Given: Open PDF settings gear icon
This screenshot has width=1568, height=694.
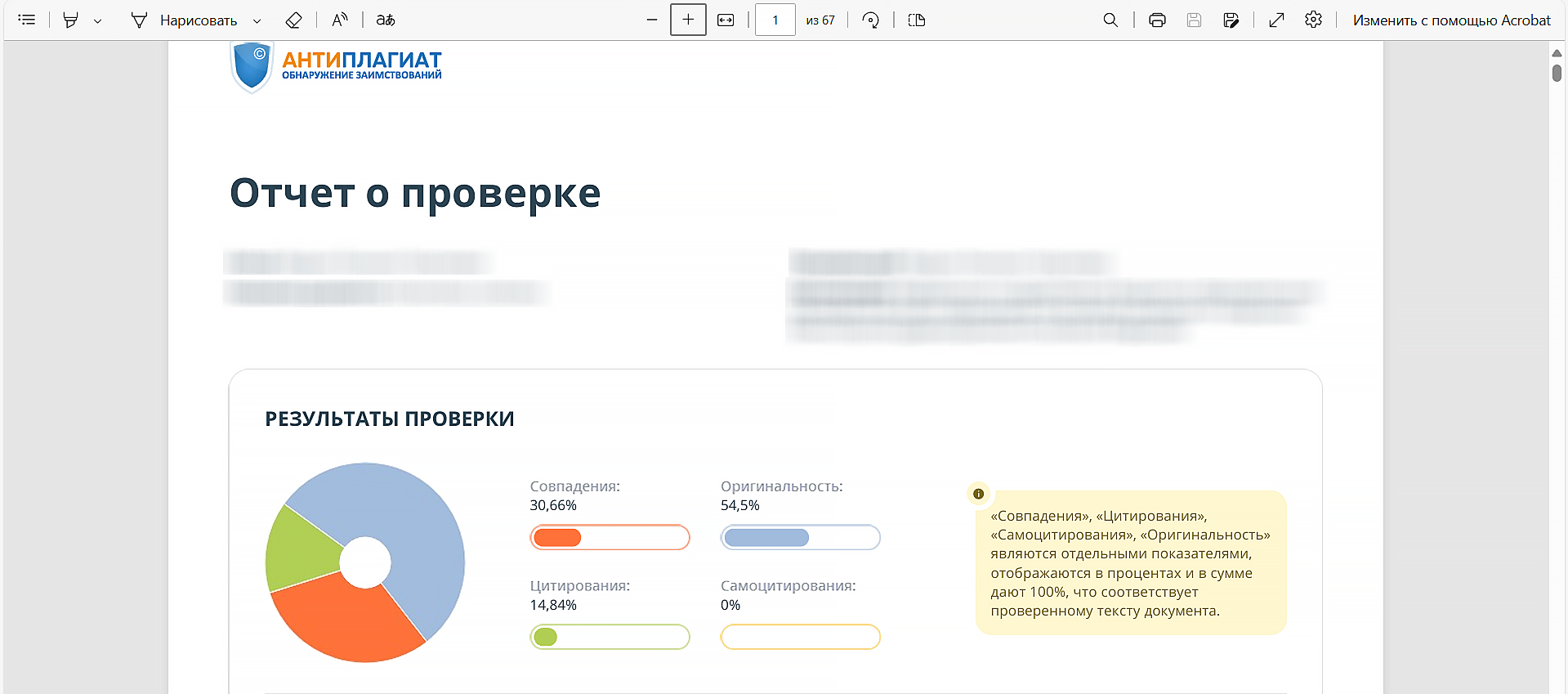Looking at the screenshot, I should 1313,20.
